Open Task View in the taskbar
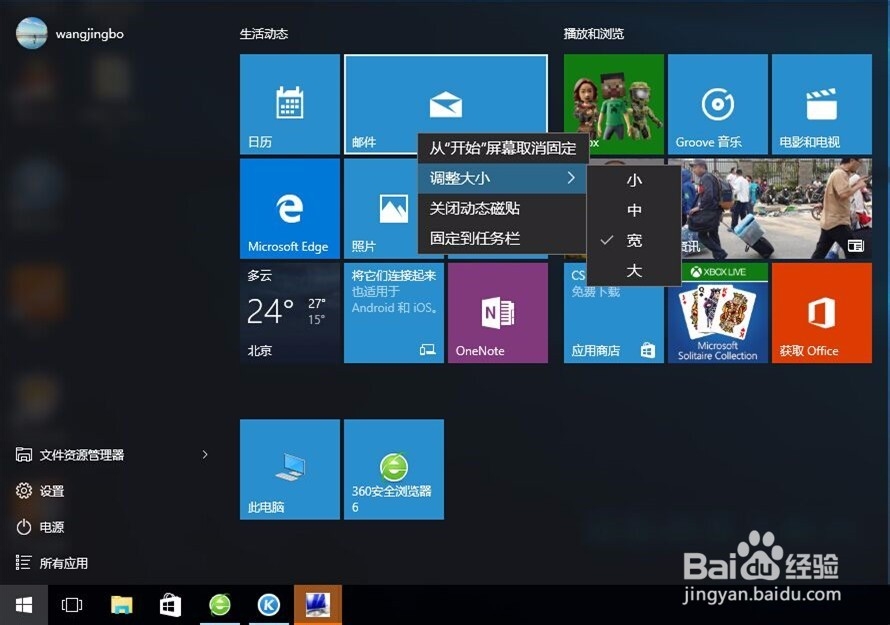The width and height of the screenshot is (890, 625). (x=72, y=605)
